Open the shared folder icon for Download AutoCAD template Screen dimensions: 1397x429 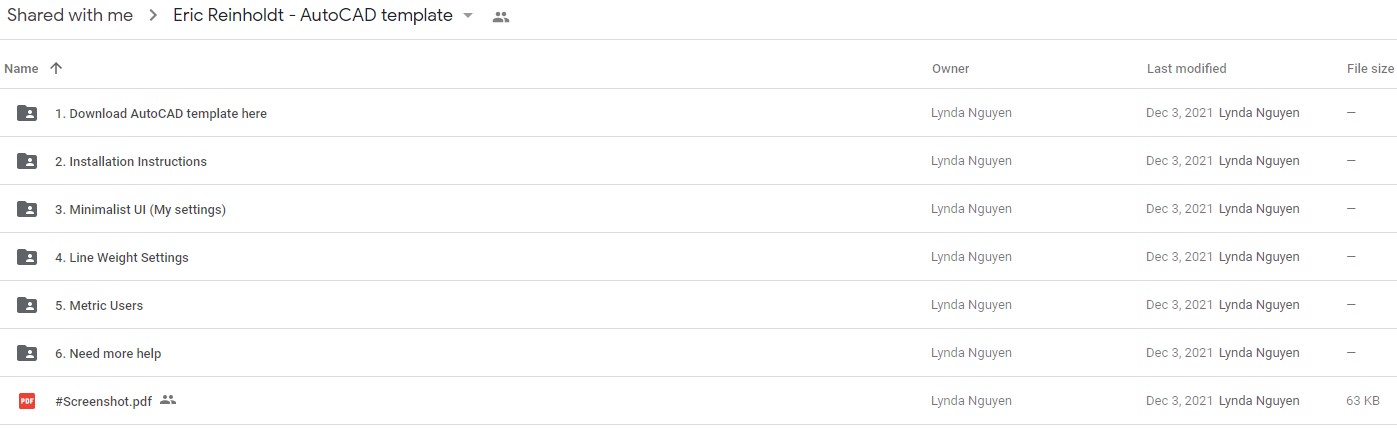pyautogui.click(x=27, y=113)
